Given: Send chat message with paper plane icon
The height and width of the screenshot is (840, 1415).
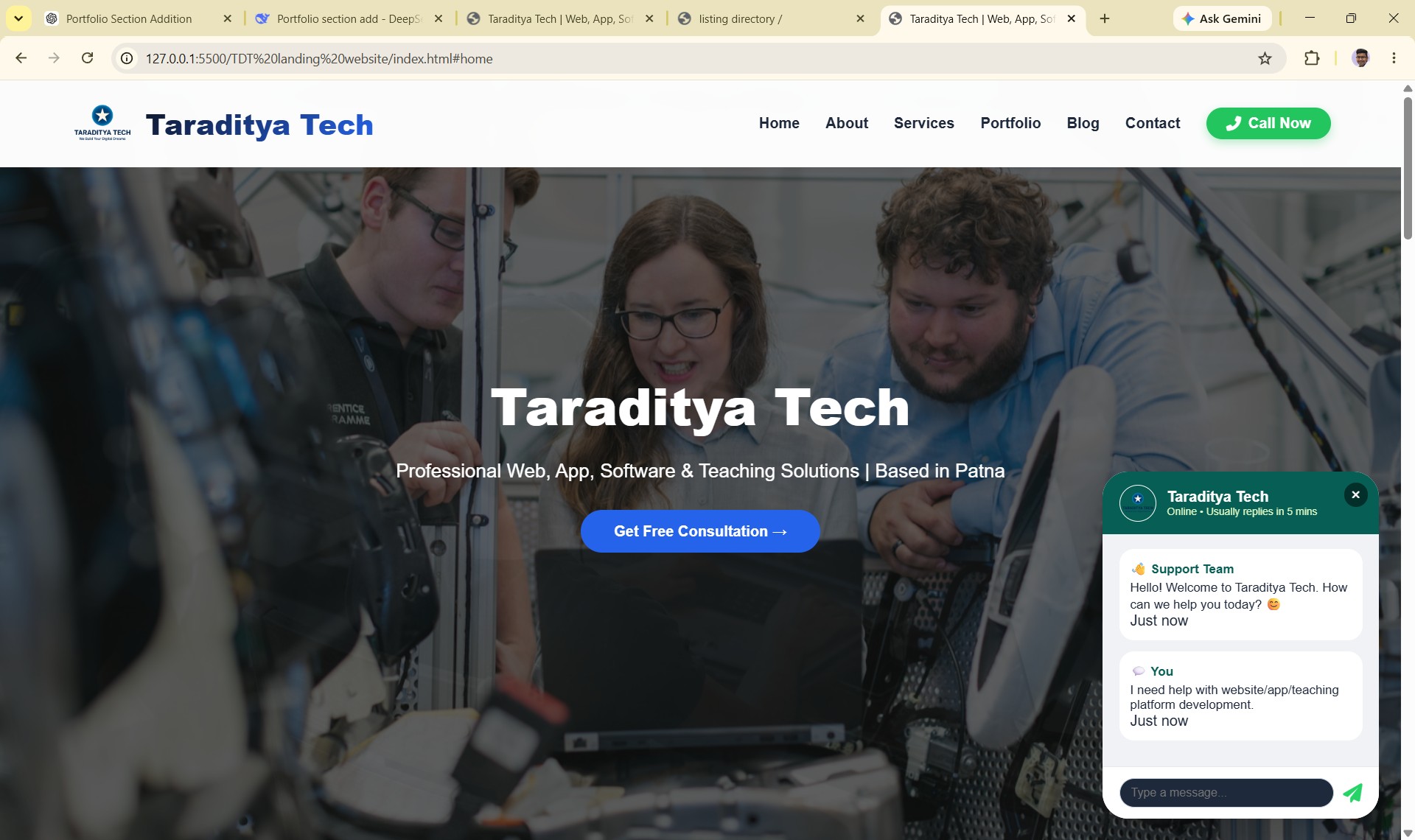Looking at the screenshot, I should click(1352, 793).
